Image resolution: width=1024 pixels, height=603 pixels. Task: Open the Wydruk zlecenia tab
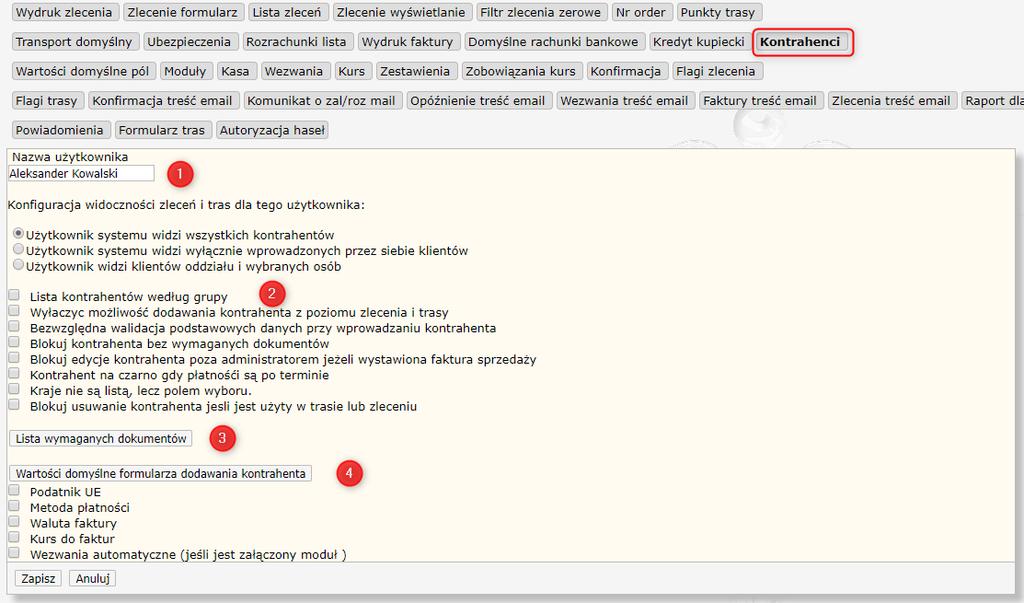(64, 12)
